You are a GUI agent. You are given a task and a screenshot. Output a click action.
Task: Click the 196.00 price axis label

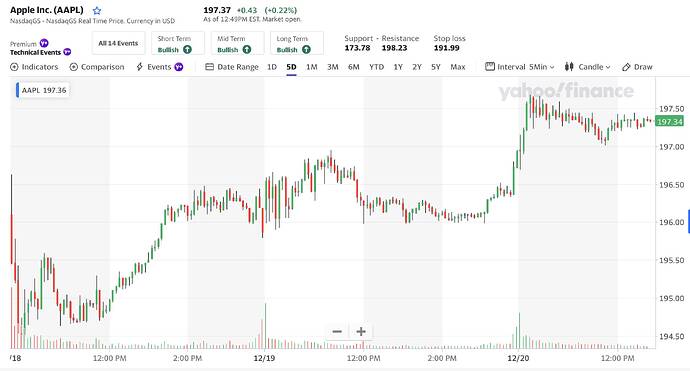672,223
